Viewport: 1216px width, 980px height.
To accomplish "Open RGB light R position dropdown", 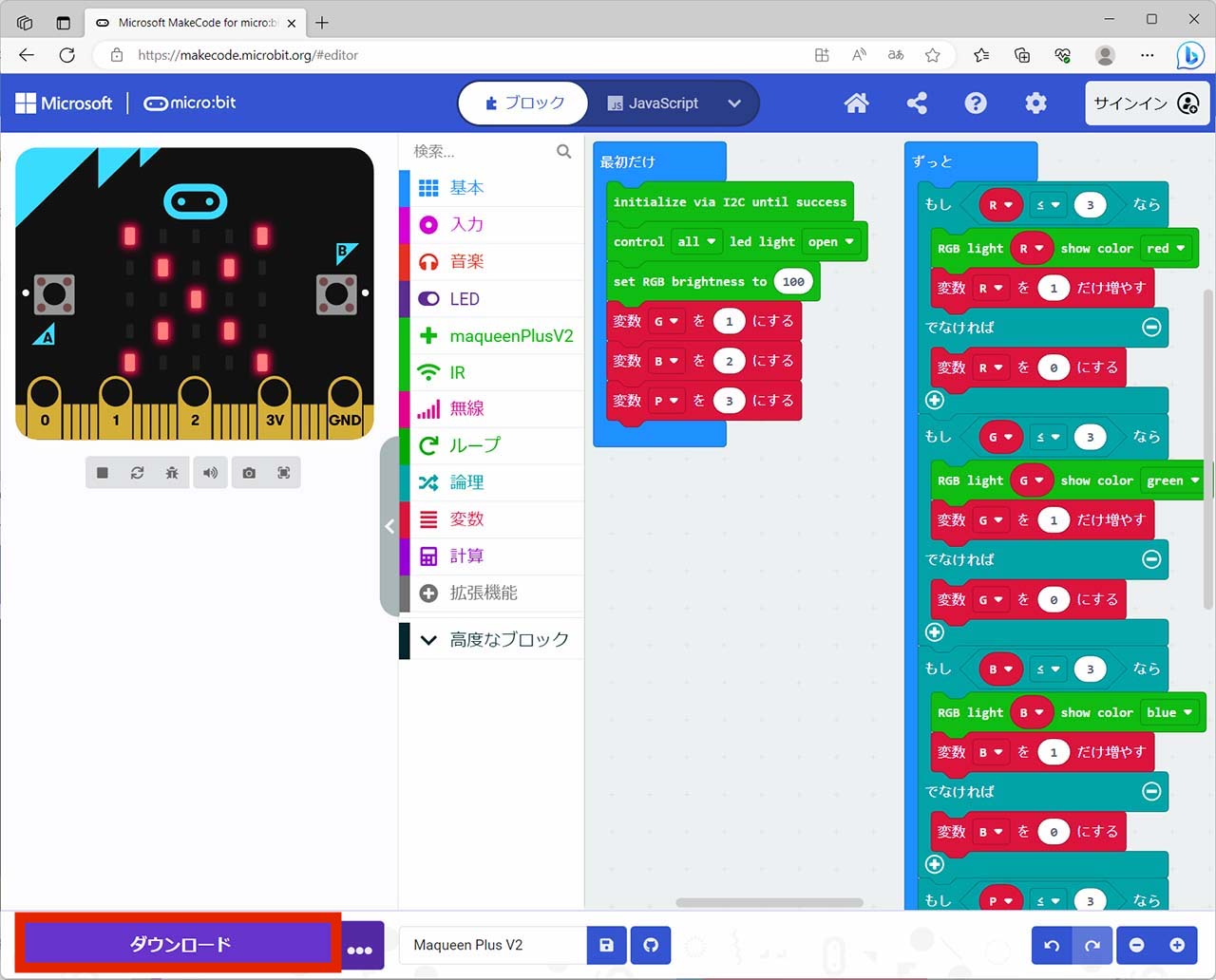I will 1032,249.
